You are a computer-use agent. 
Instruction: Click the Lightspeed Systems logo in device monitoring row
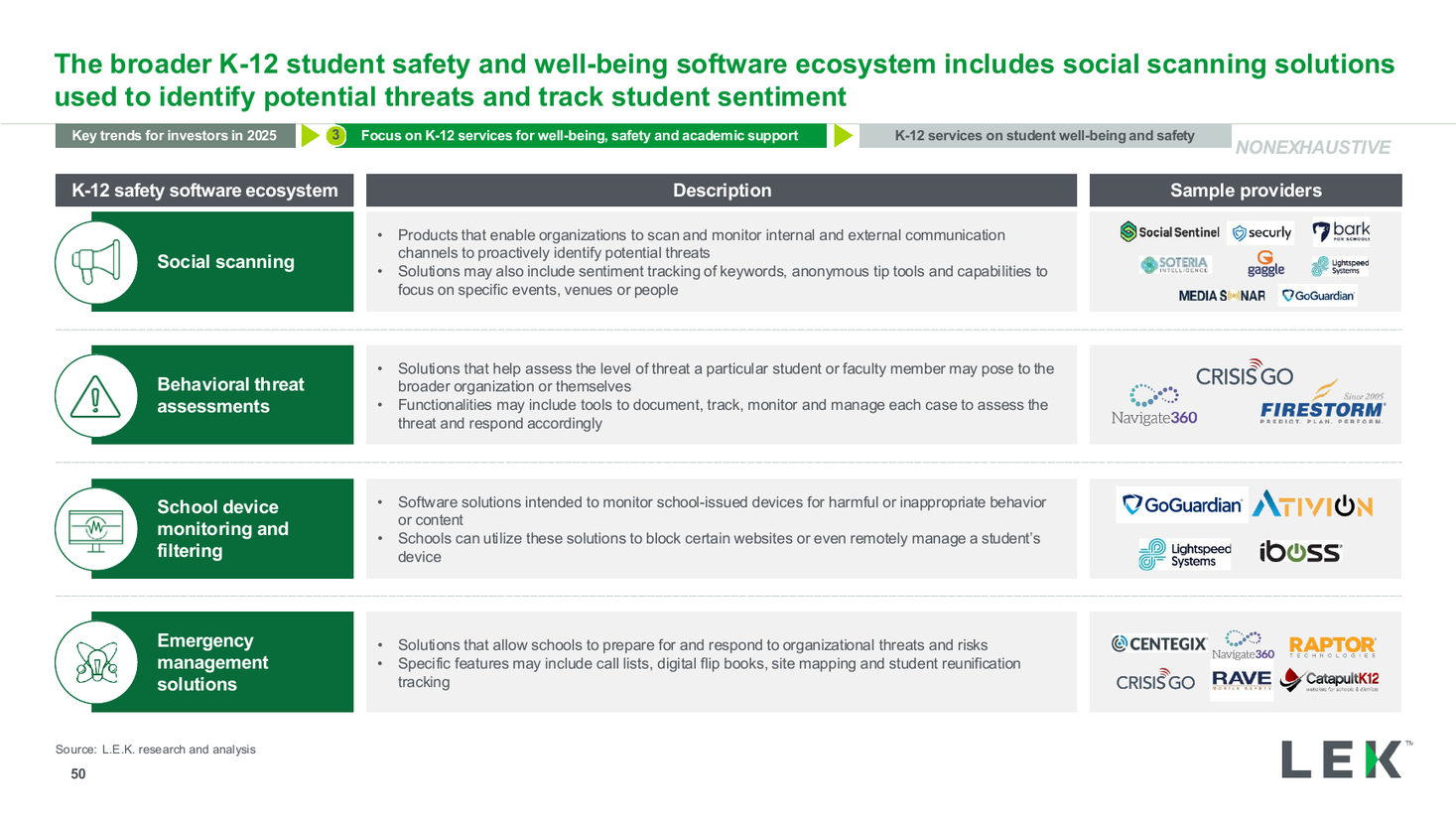coord(1185,554)
